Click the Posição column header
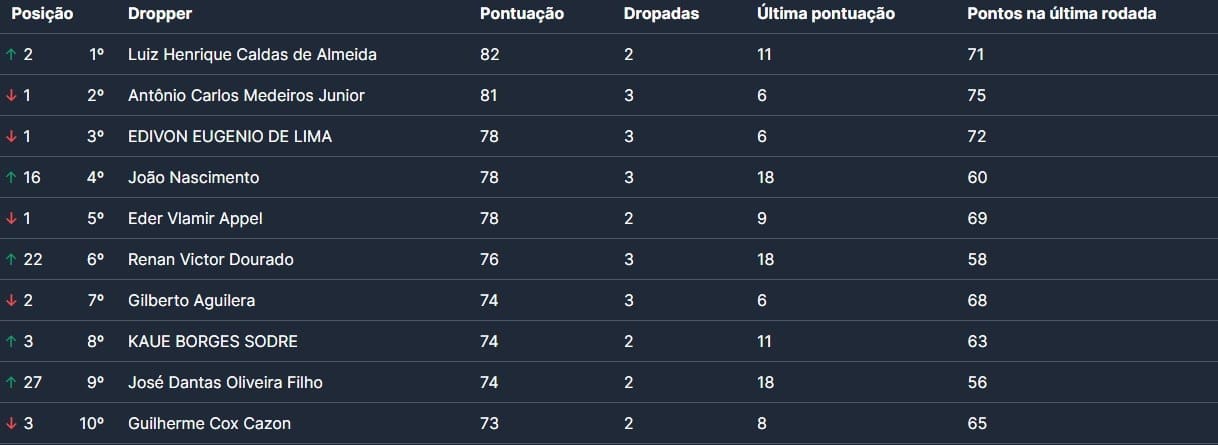The image size is (1218, 445). click(42, 14)
